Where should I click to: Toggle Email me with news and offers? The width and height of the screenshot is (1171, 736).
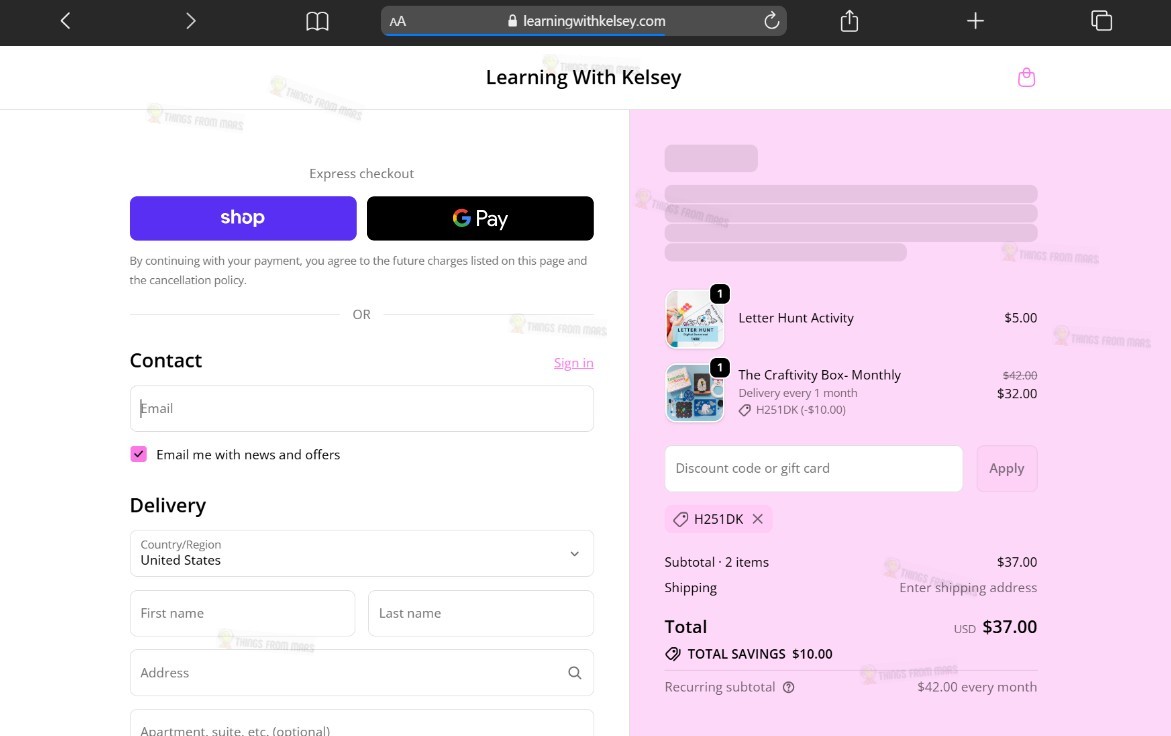tap(138, 455)
